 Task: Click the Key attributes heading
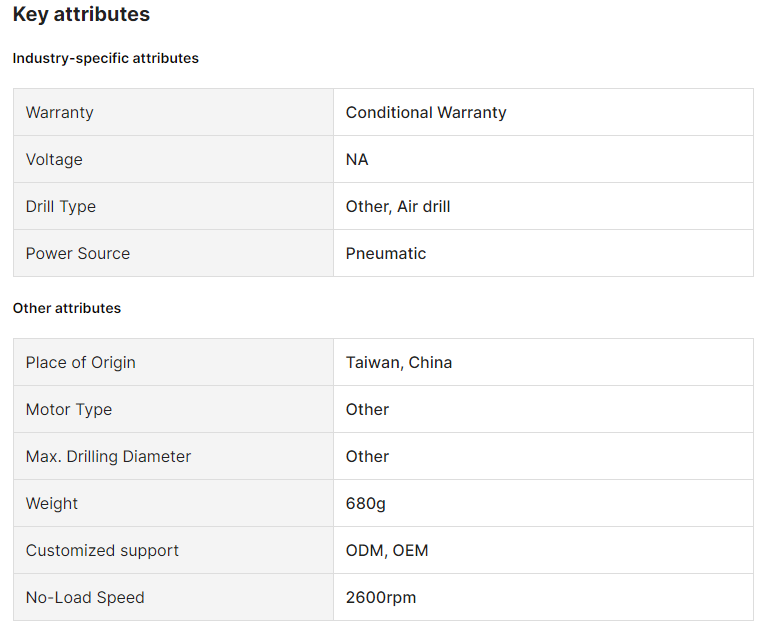coord(81,14)
